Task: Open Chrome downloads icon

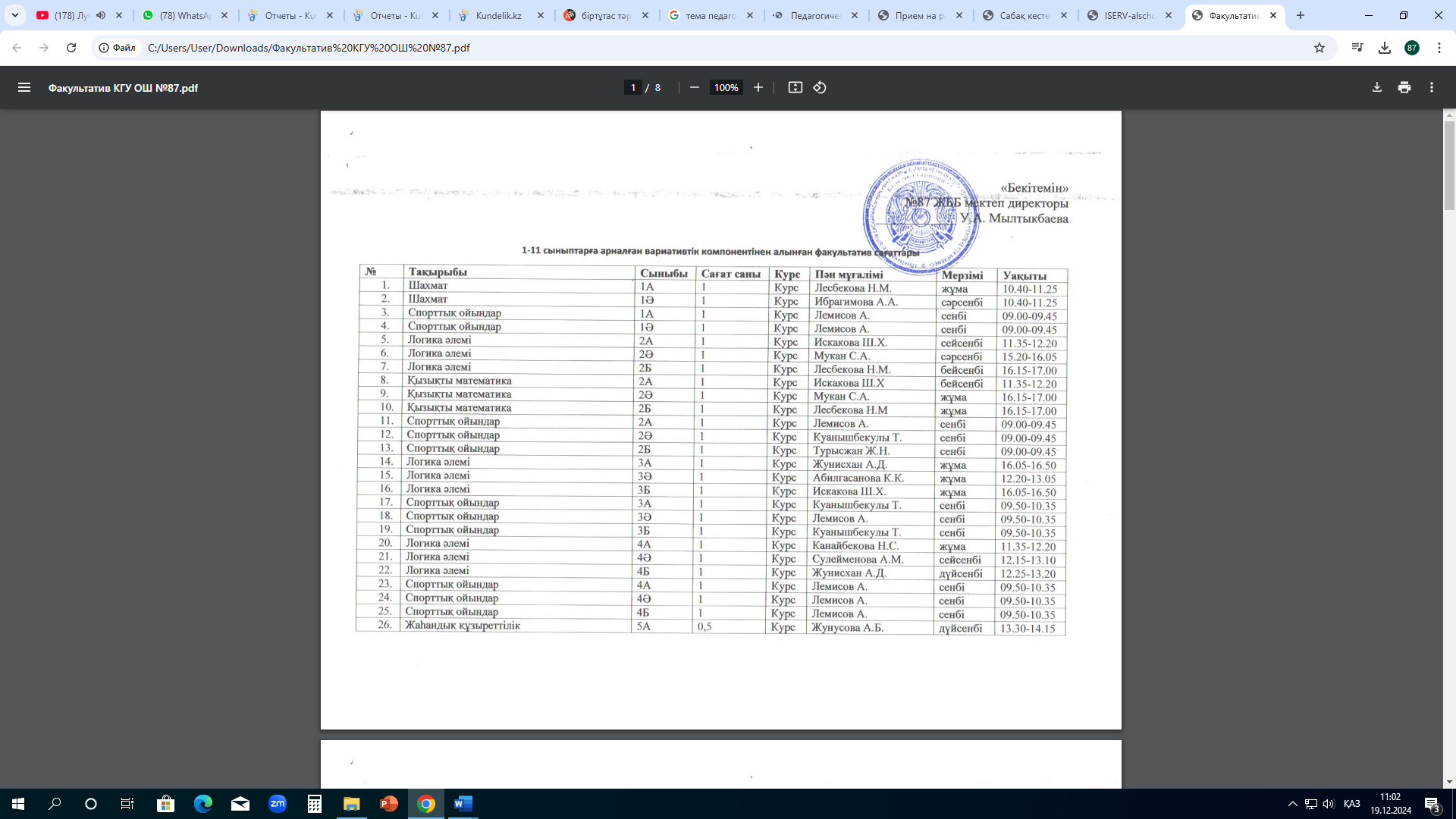Action: tap(1385, 48)
